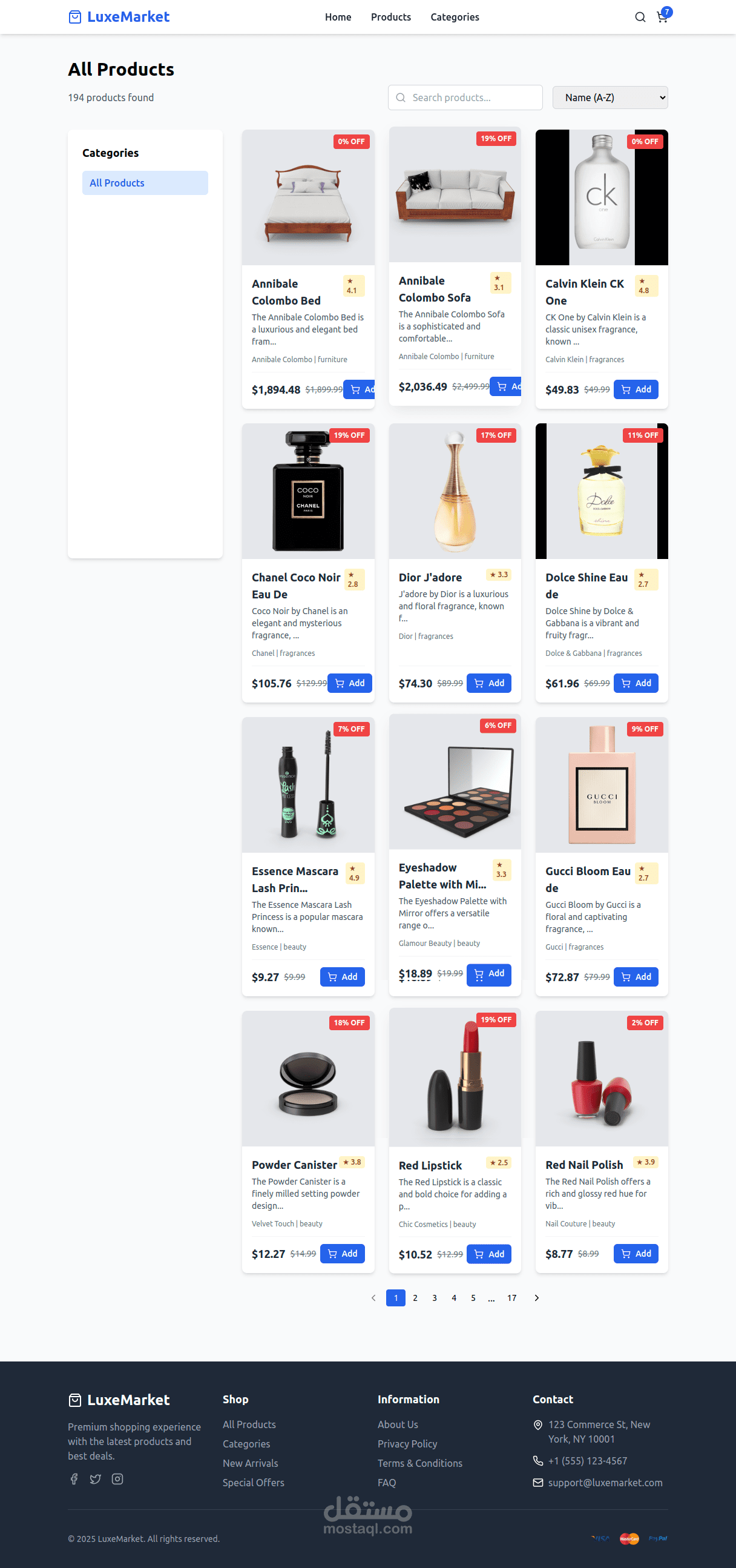The image size is (736, 1568).
Task: Go to pagination page 17
Action: [x=512, y=1298]
